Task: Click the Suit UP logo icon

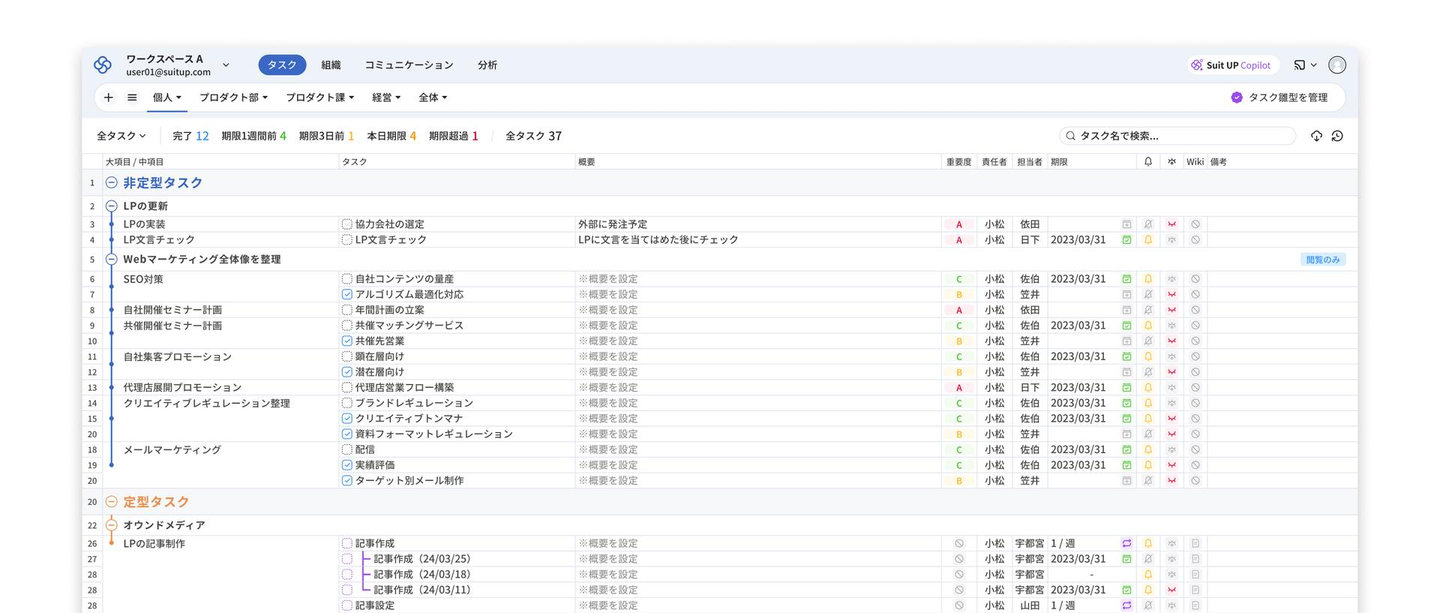Action: [102, 65]
